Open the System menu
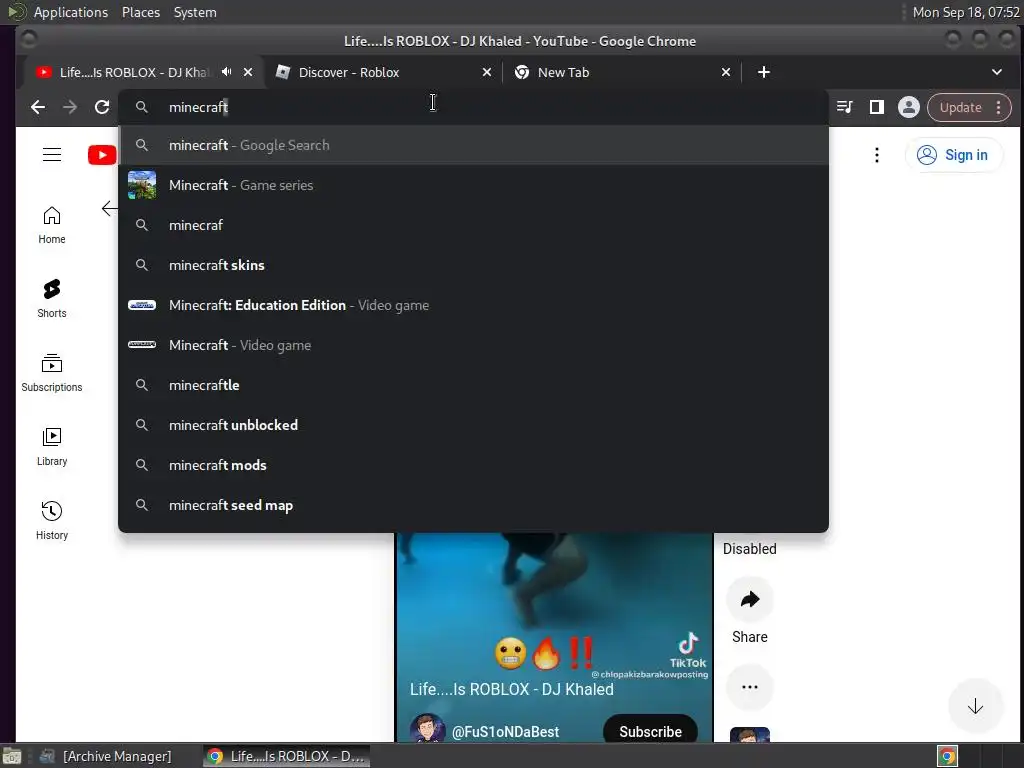 tap(195, 12)
